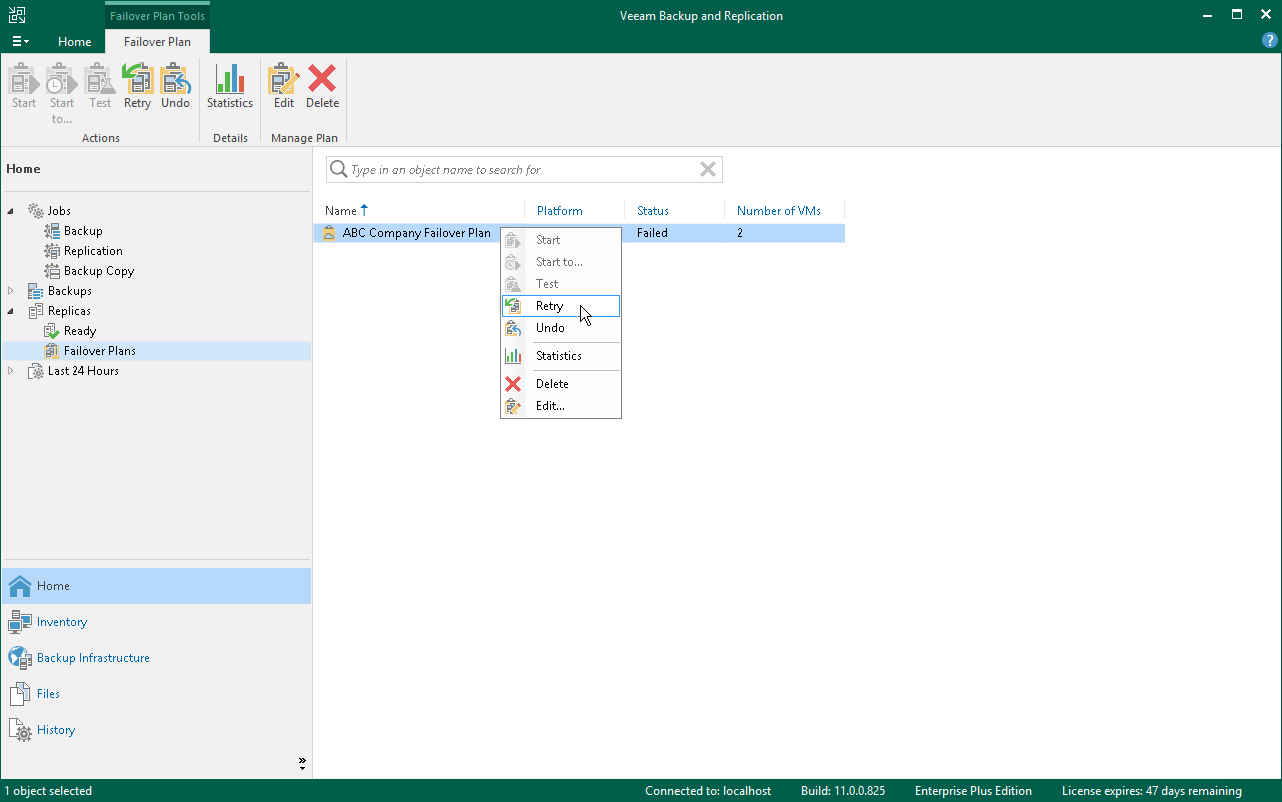Select the Backup Copy tree item
The height and width of the screenshot is (802, 1282).
point(98,271)
